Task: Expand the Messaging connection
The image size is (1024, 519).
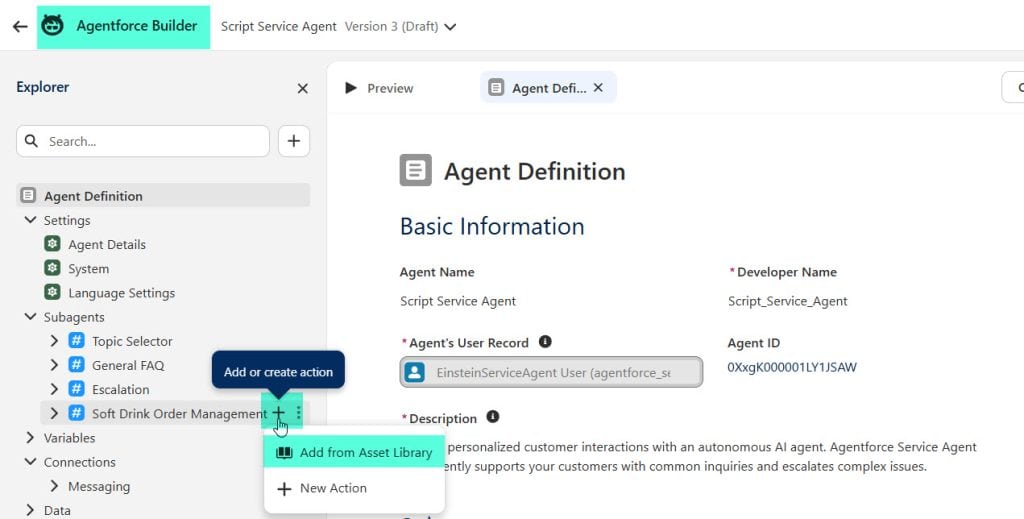Action: coord(54,486)
